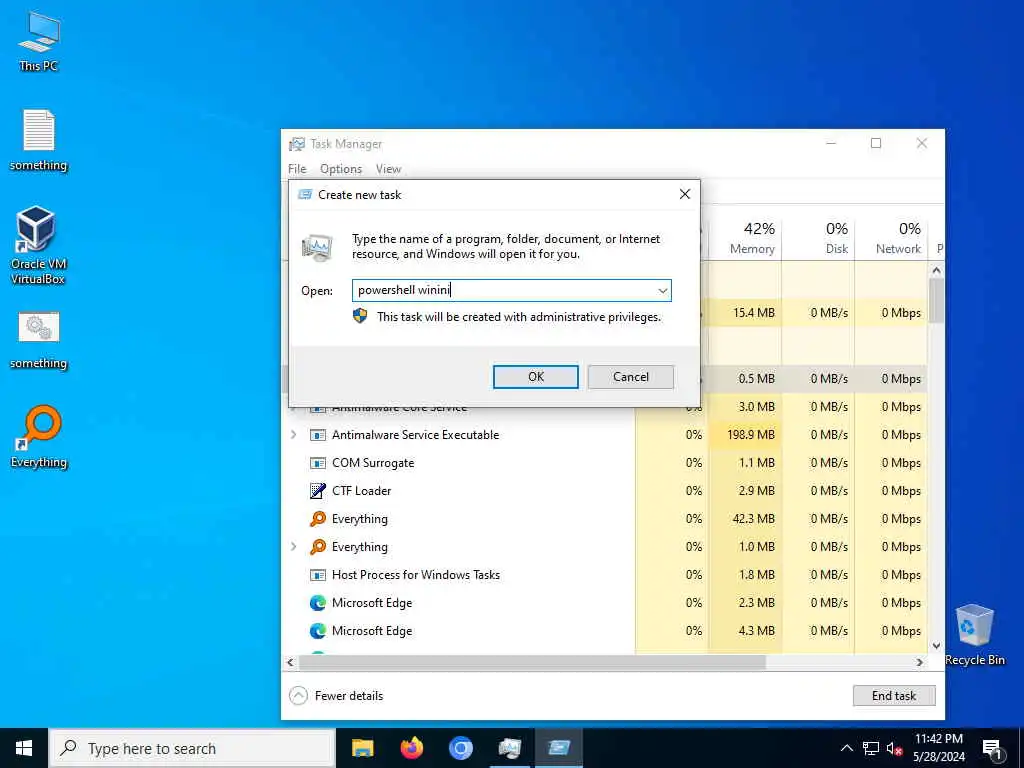Open the 'something' settings file with gears
1024x768 pixels.
[x=39, y=340]
